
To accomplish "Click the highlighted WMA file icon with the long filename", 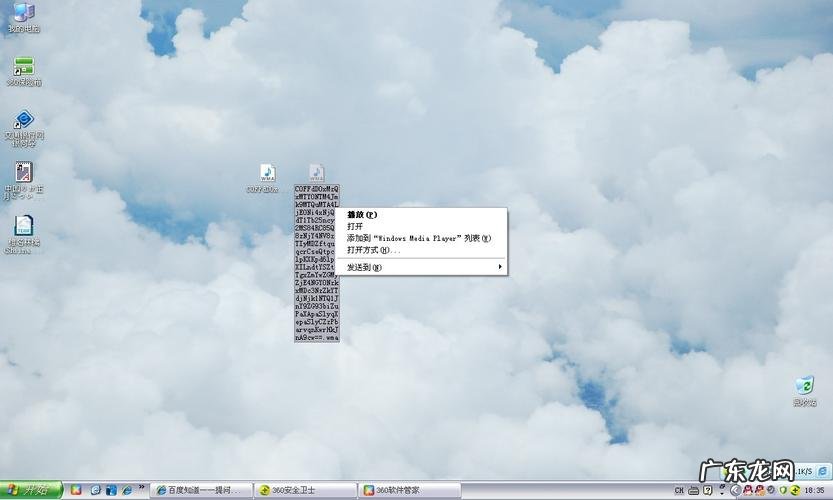I will (x=316, y=174).
